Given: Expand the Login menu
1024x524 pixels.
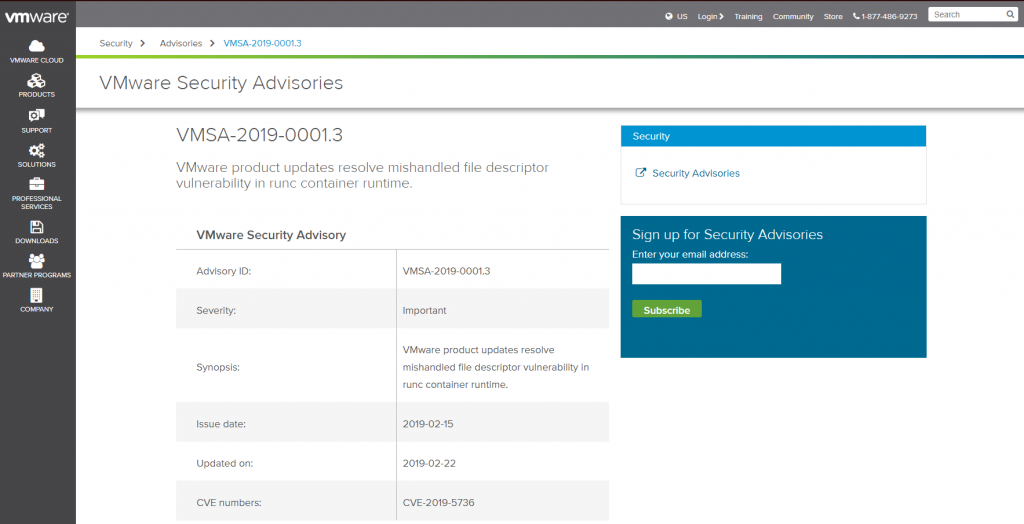Looking at the screenshot, I should 710,16.
